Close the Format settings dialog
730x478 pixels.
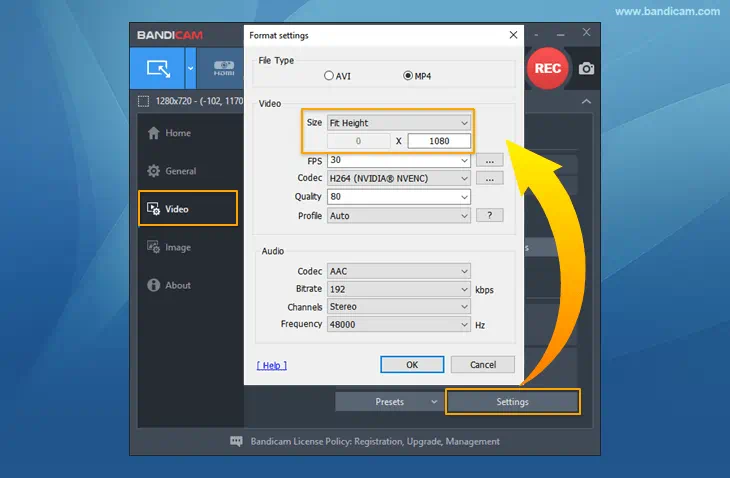[x=513, y=35]
